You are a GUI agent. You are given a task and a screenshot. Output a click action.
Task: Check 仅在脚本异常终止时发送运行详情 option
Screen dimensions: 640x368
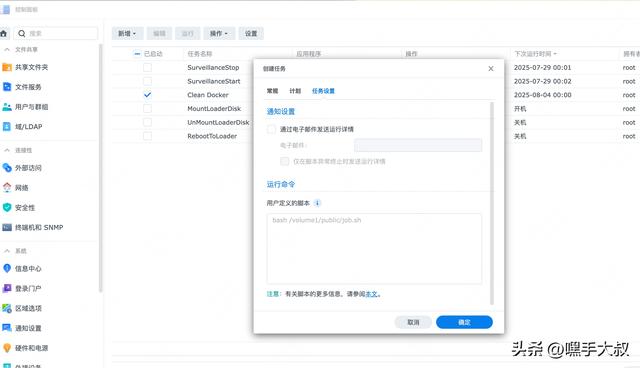284,161
